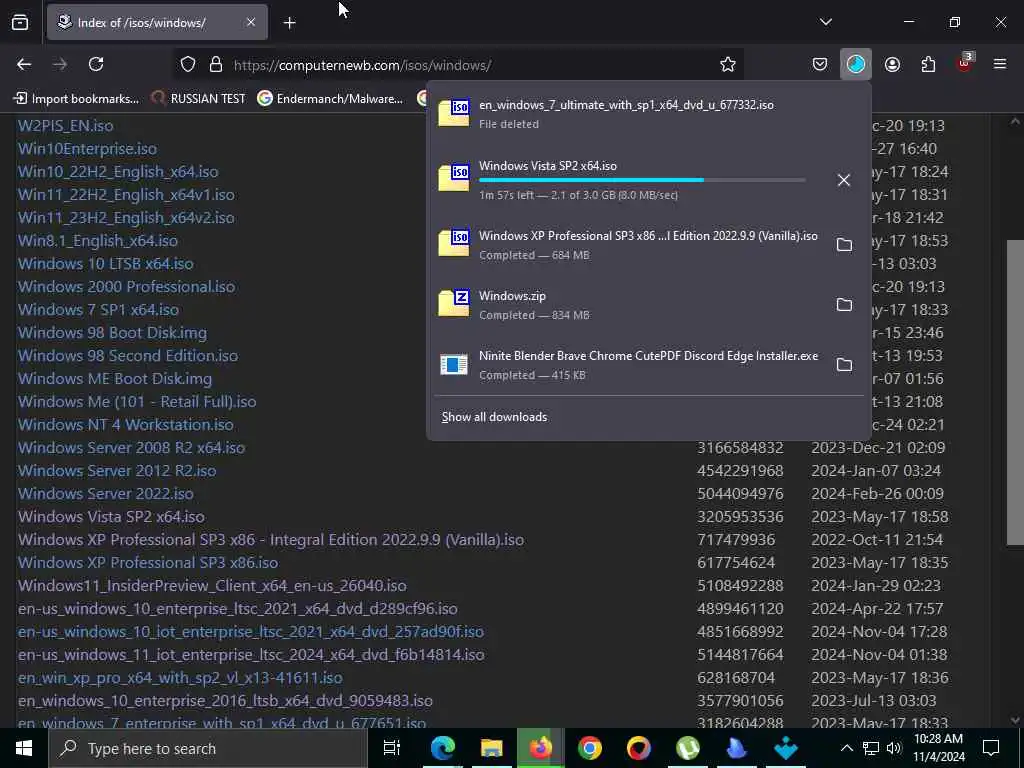Reload the current page
1024x768 pixels.
(96, 64)
